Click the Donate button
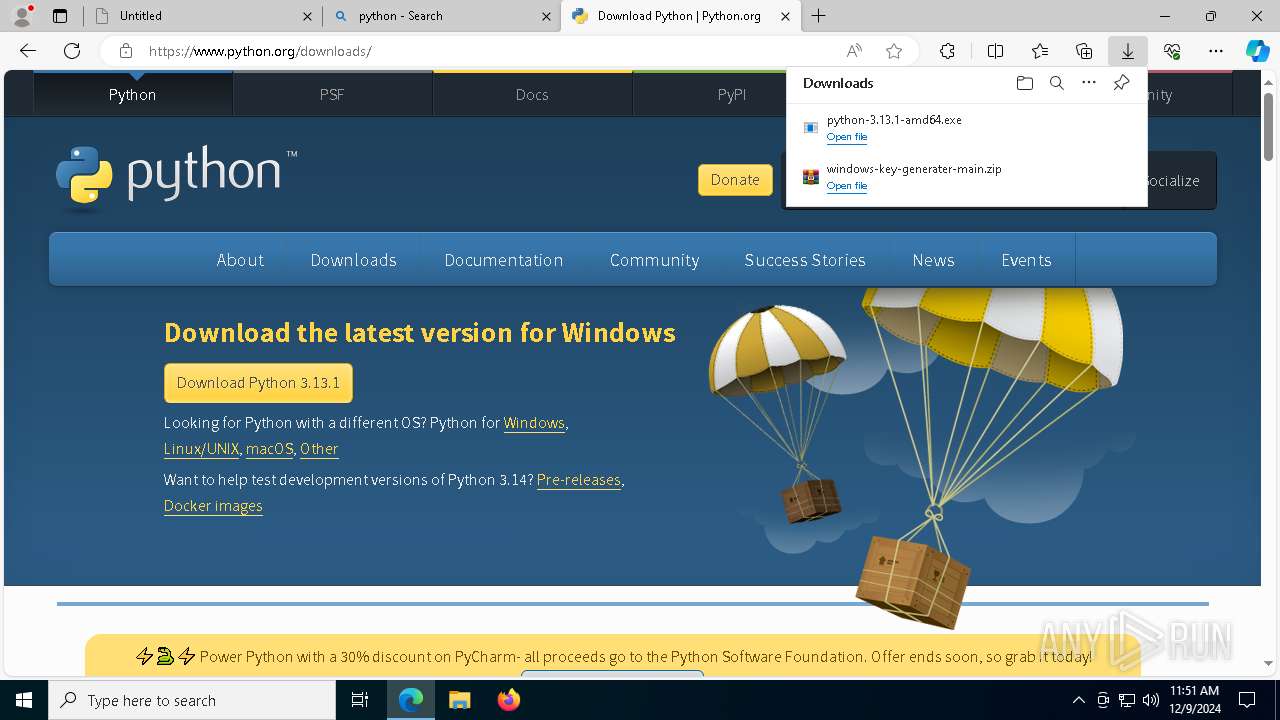Screen dimensions: 1280x720 [735, 180]
